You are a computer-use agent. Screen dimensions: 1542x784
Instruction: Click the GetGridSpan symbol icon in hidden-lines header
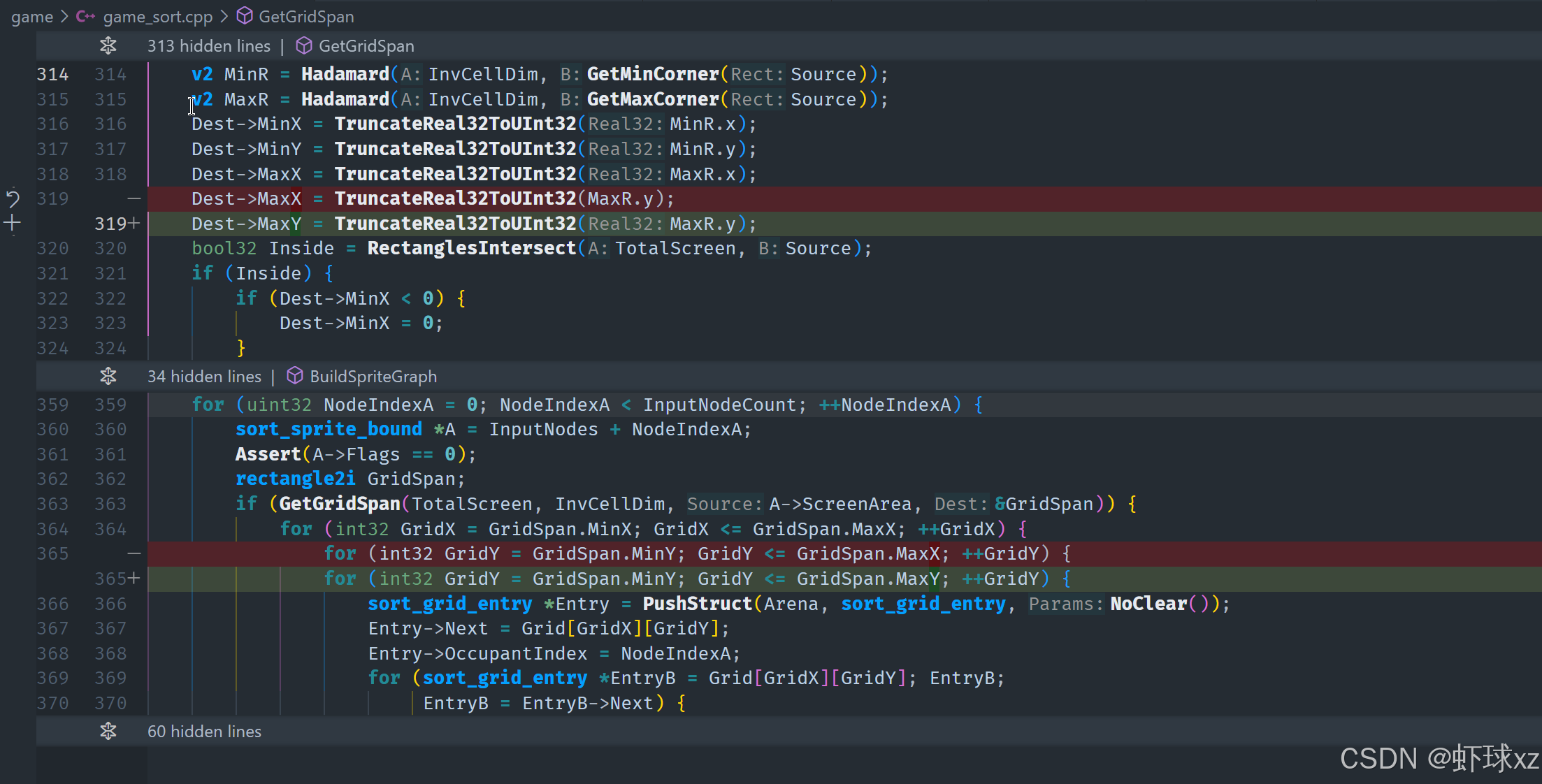tap(304, 46)
